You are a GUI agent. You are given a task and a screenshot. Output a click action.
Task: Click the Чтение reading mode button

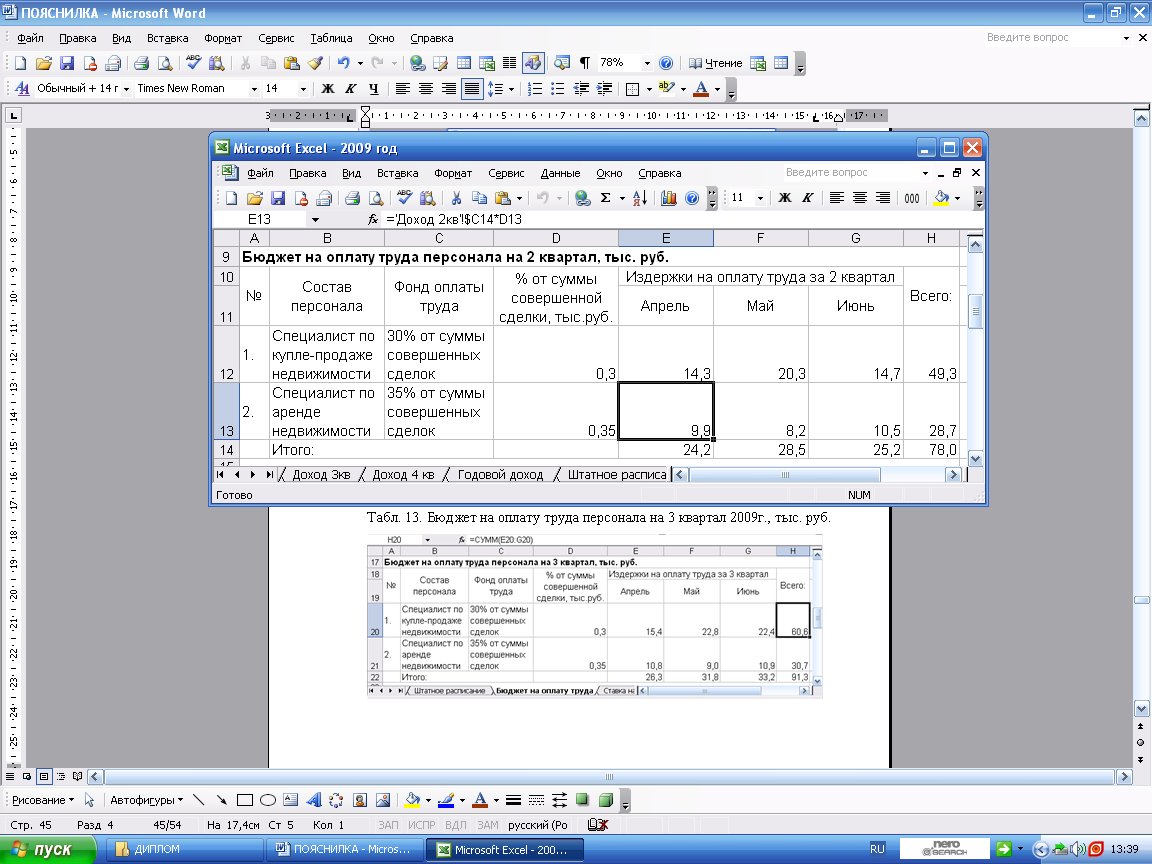pos(716,63)
